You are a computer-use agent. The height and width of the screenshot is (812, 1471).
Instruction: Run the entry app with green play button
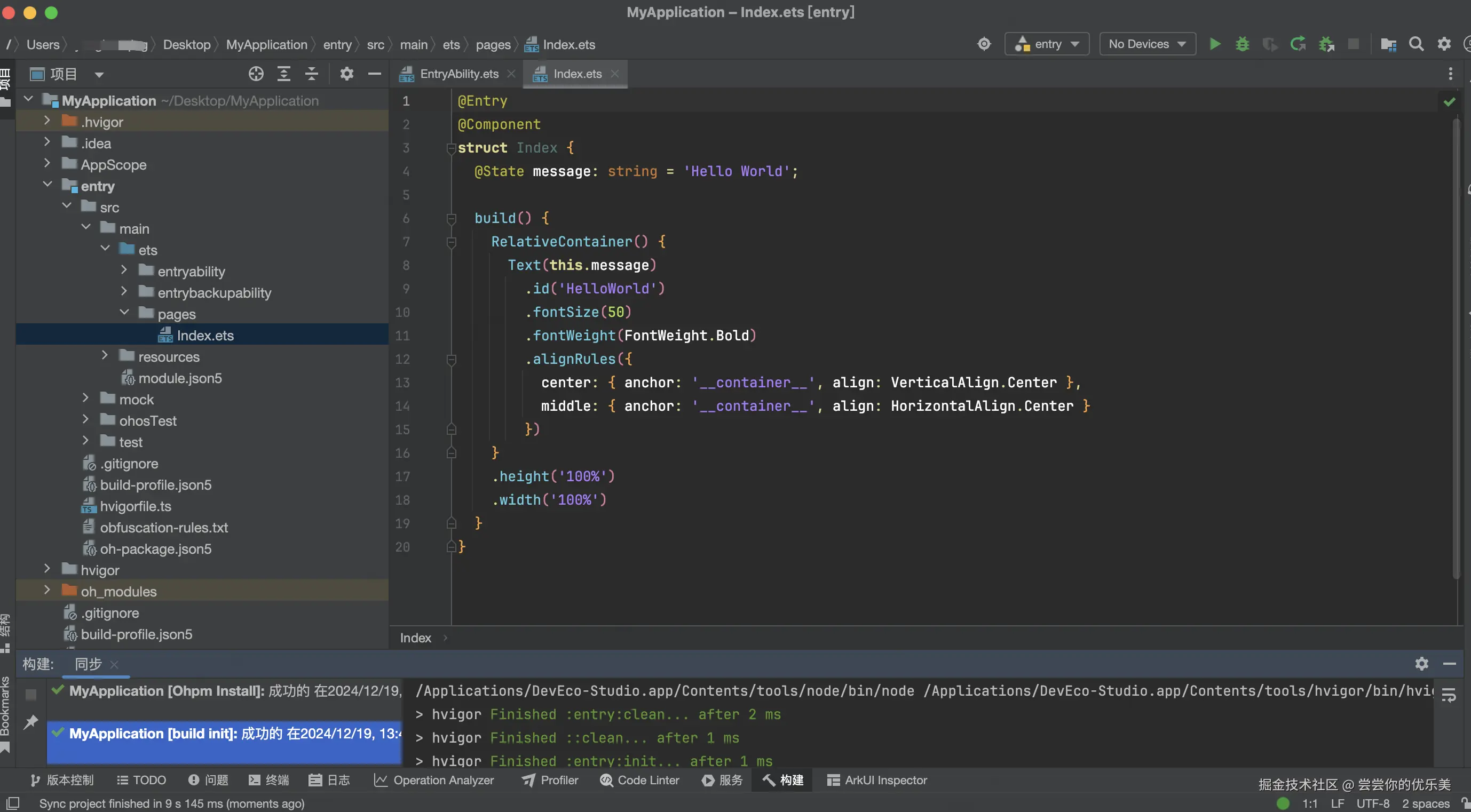1215,44
